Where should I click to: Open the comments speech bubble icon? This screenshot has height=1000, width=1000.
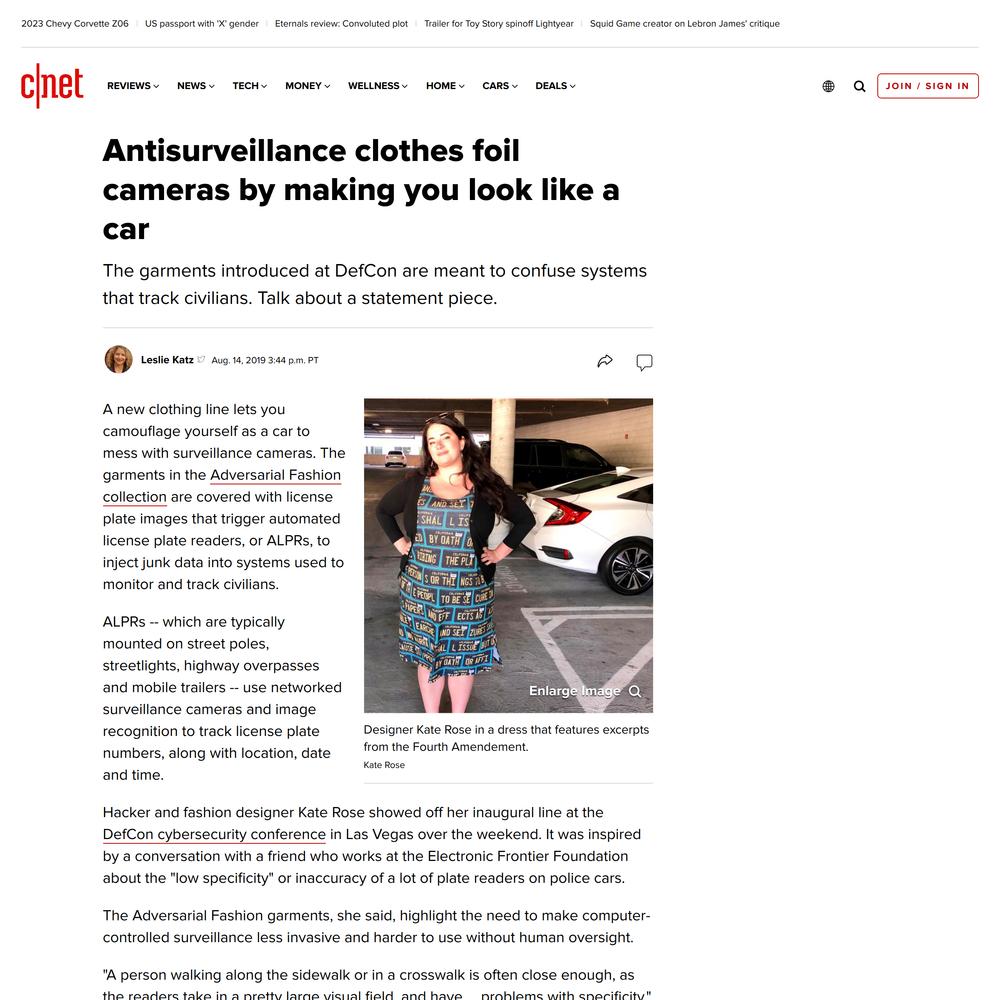644,362
